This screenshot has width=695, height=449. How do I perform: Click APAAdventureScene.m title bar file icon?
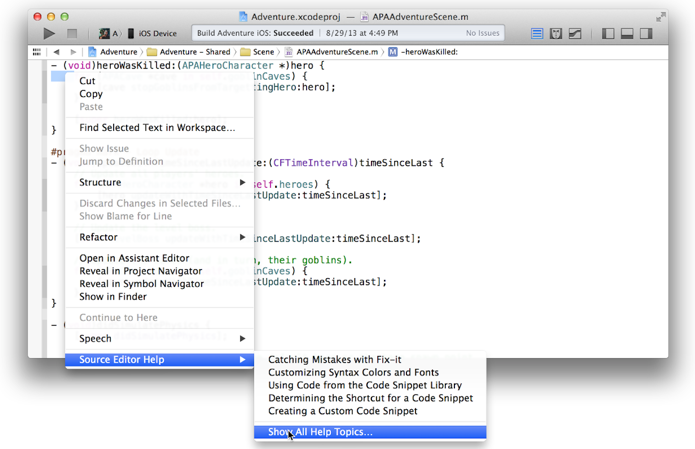[x=364, y=17]
